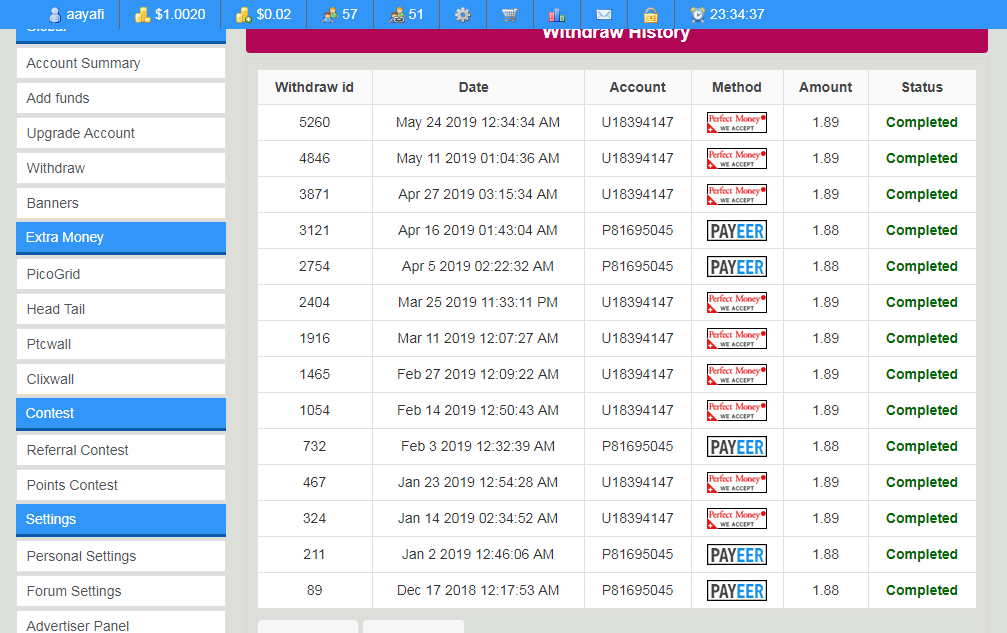Select date Feb 3 2019 12:32:39 AM
The image size is (1007, 633).
point(478,446)
